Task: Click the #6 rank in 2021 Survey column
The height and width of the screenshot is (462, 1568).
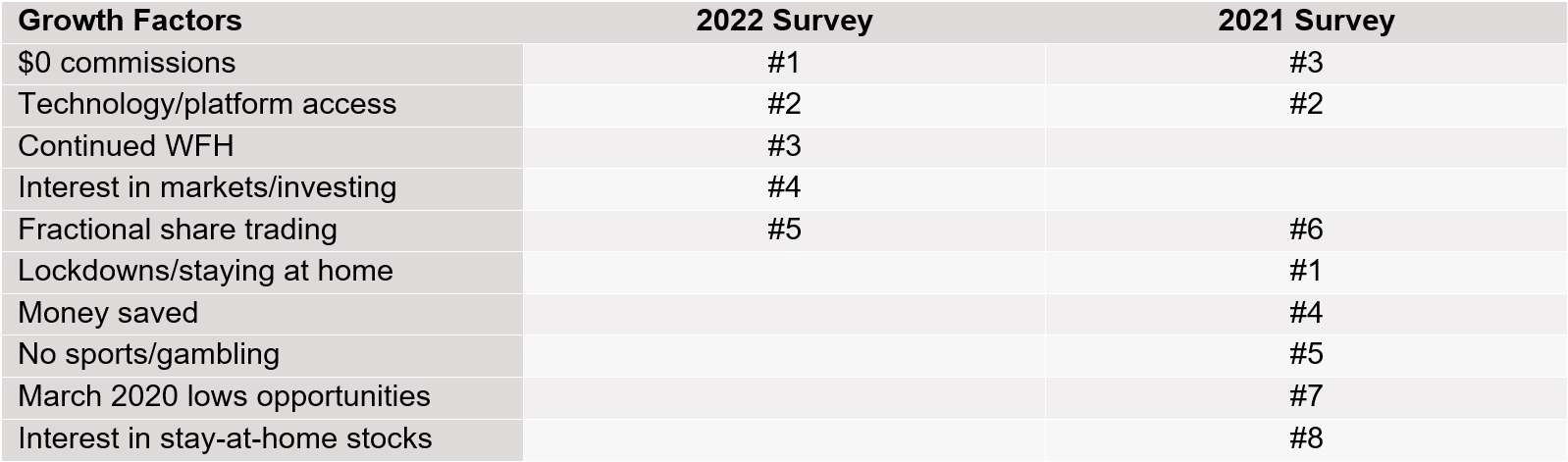Action: click(x=1306, y=230)
